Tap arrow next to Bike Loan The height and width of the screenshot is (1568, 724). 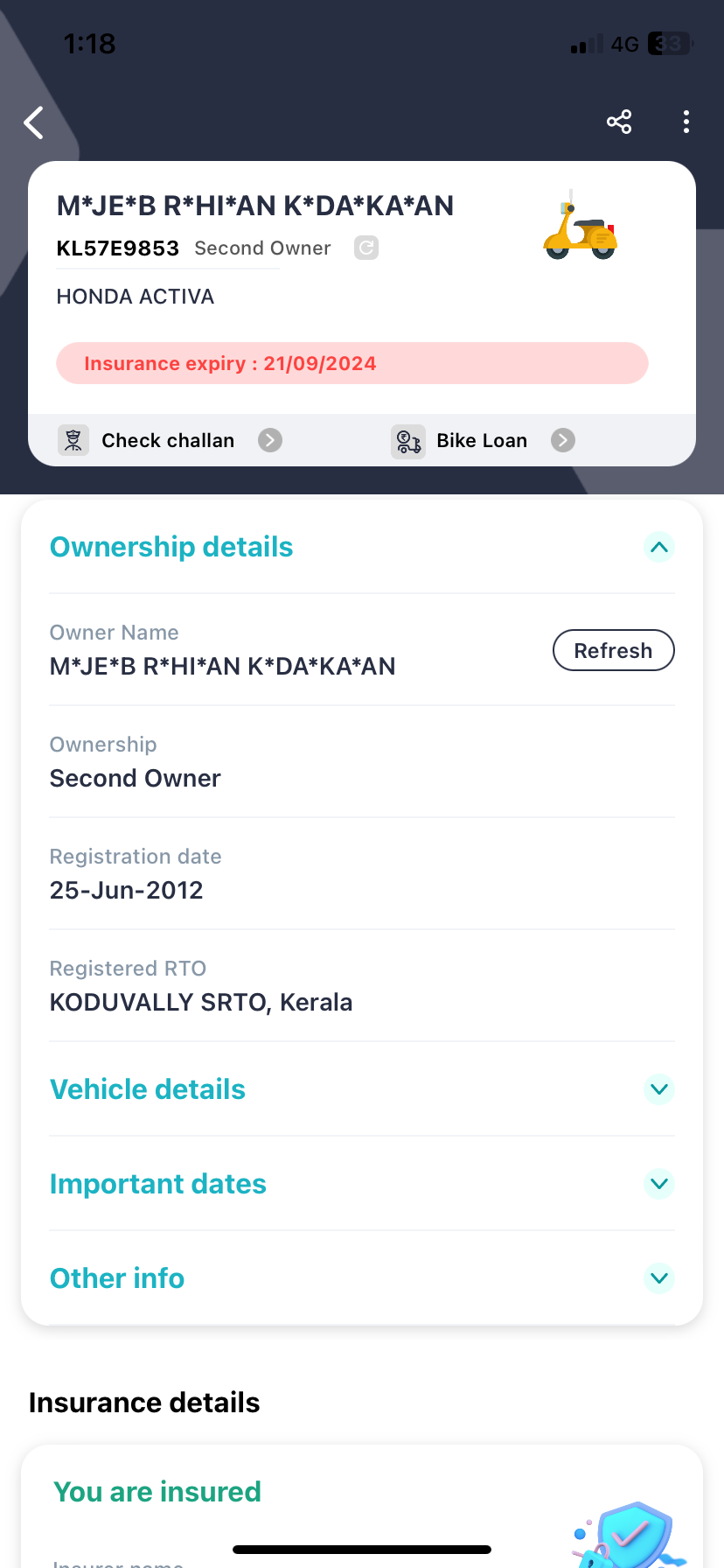[563, 440]
